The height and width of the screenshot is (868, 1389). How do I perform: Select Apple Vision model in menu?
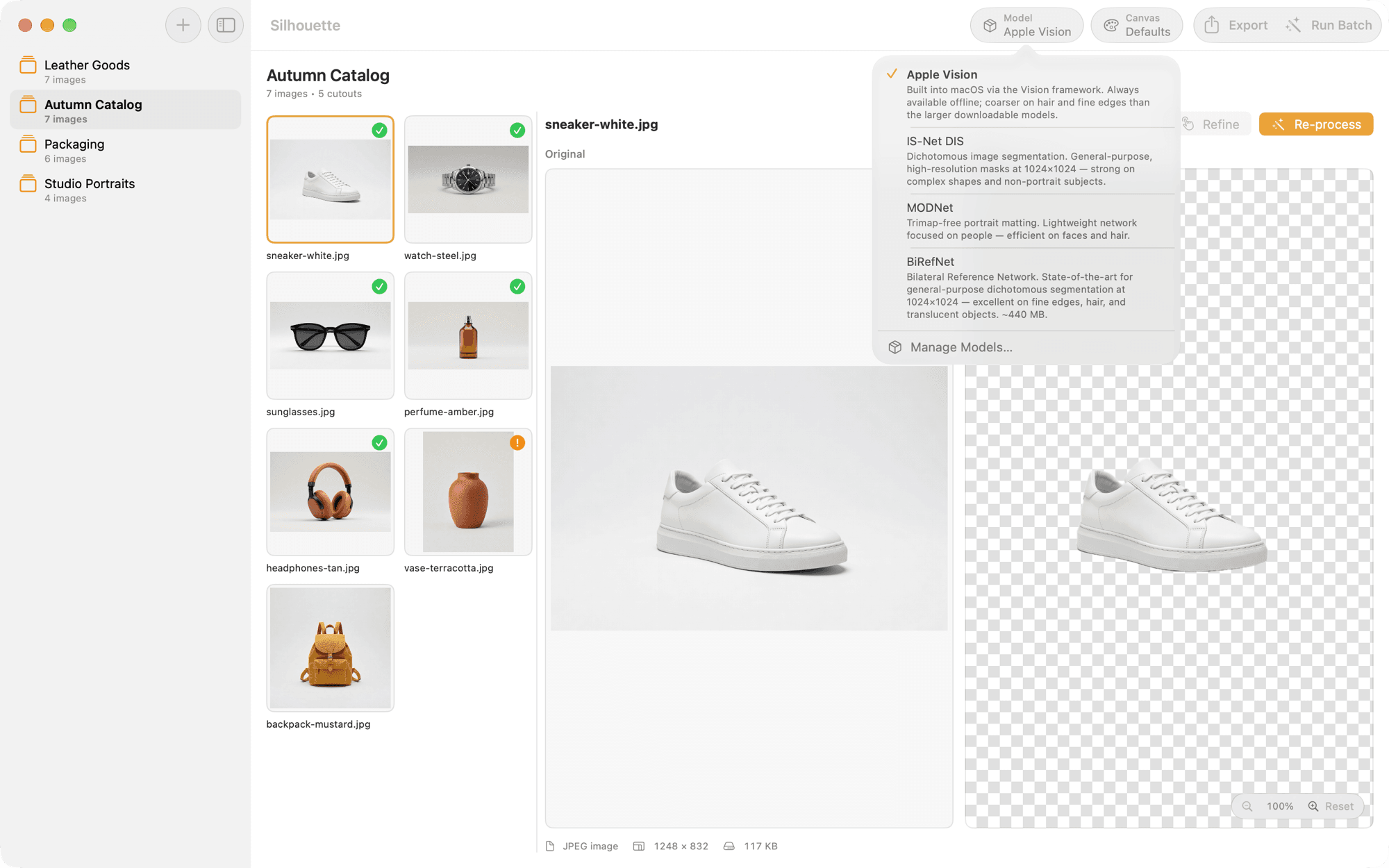[1026, 94]
